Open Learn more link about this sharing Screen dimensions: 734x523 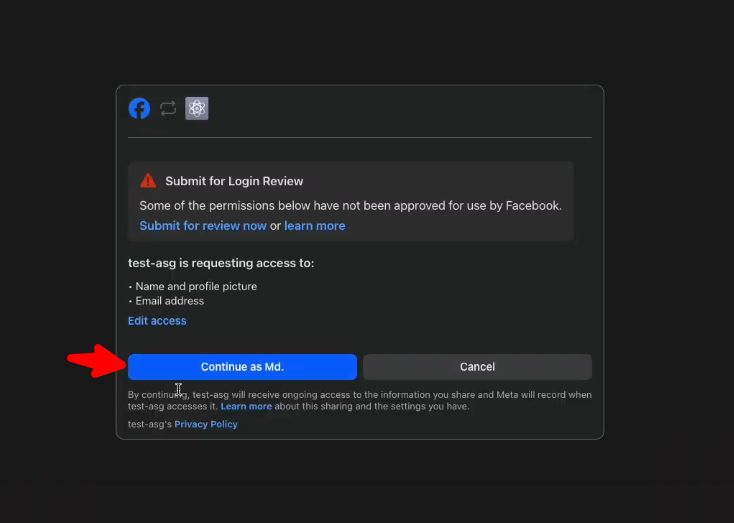tap(246, 407)
